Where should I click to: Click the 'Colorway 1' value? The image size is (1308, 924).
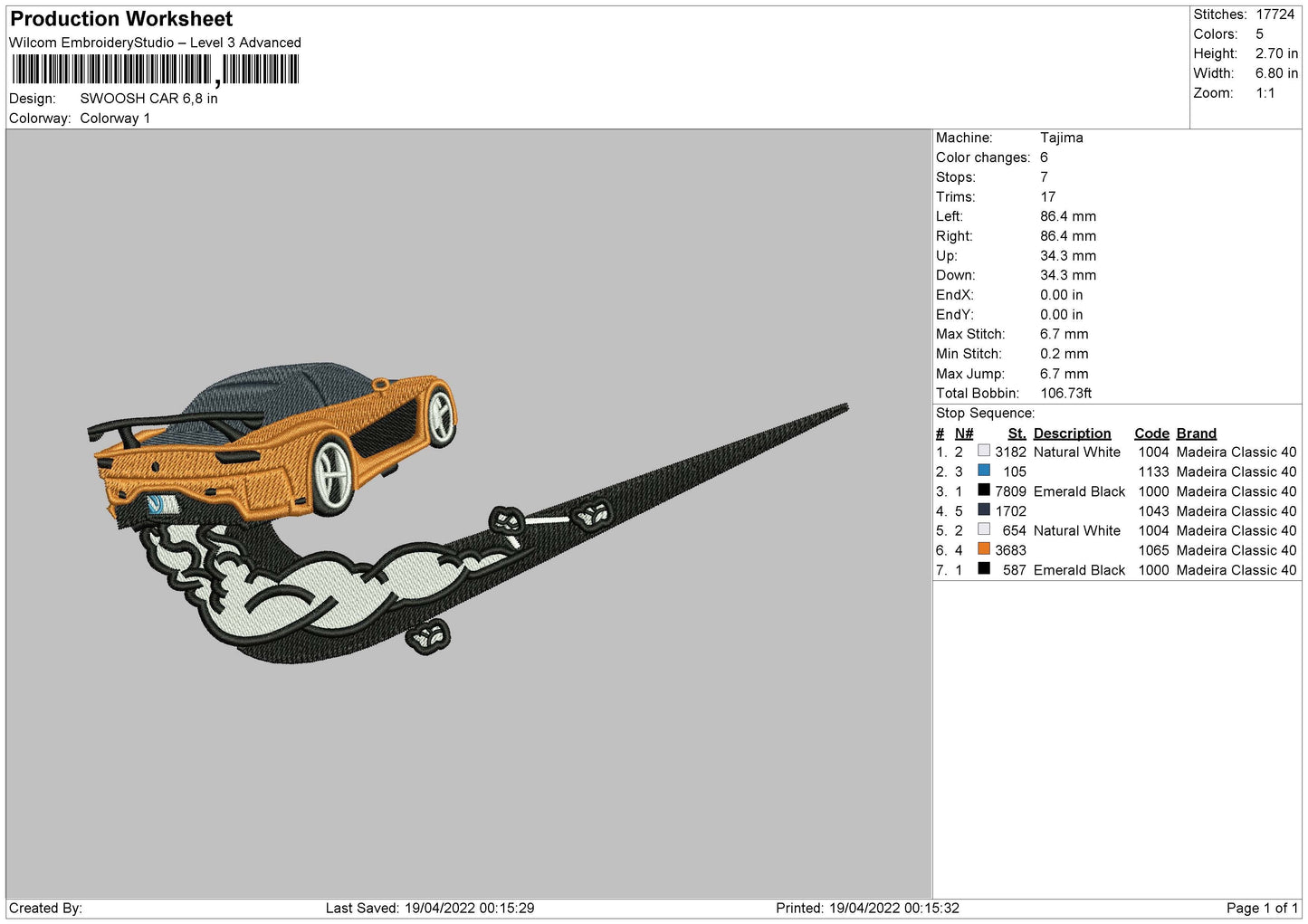point(116,119)
